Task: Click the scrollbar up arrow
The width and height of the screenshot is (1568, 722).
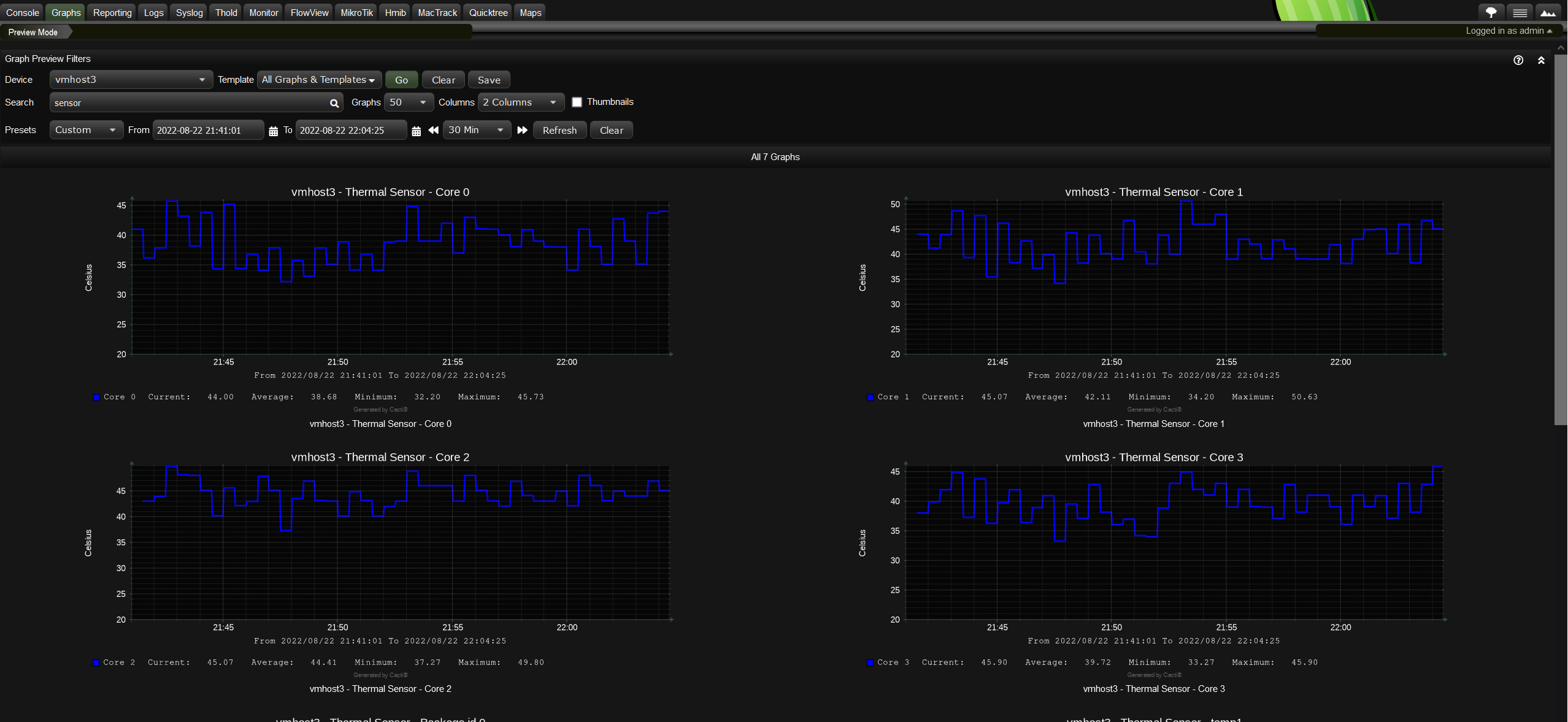Action: pos(1561,48)
